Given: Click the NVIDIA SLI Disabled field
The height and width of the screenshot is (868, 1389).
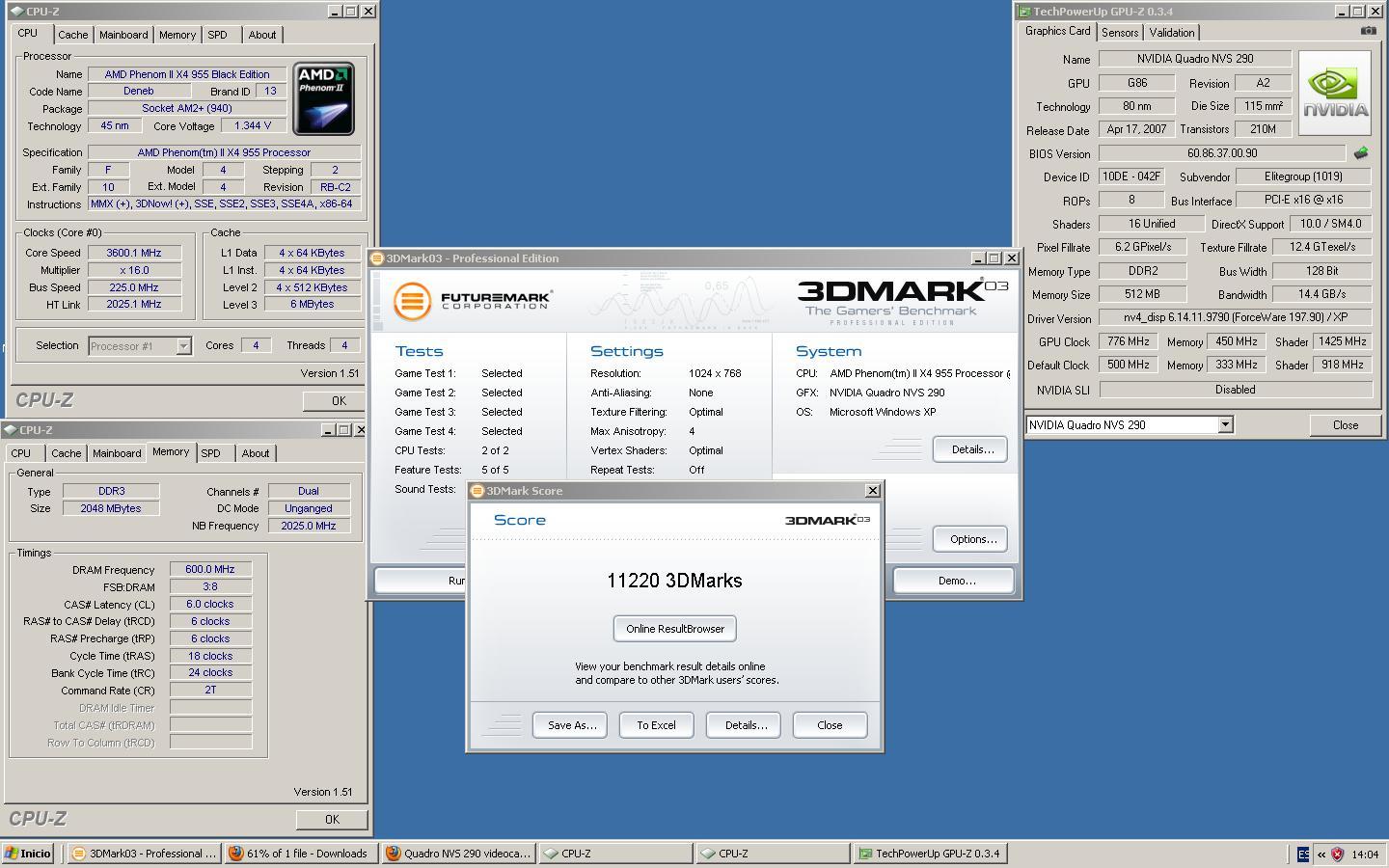Looking at the screenshot, I should point(1235,390).
